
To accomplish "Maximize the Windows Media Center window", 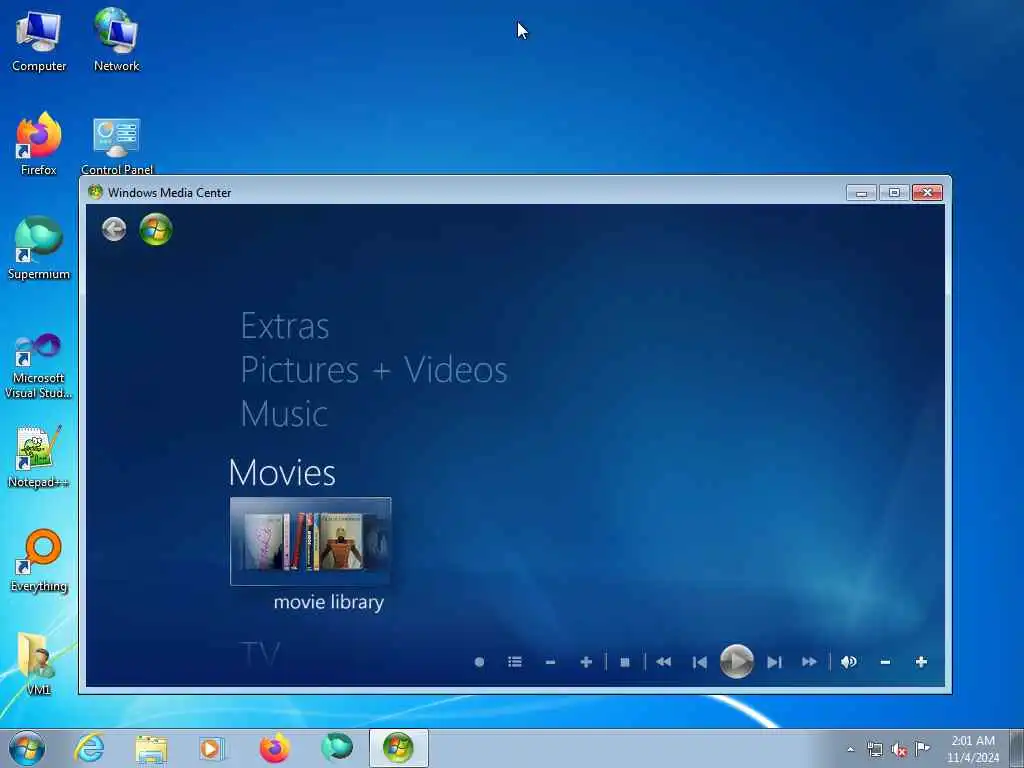I will coord(894,193).
